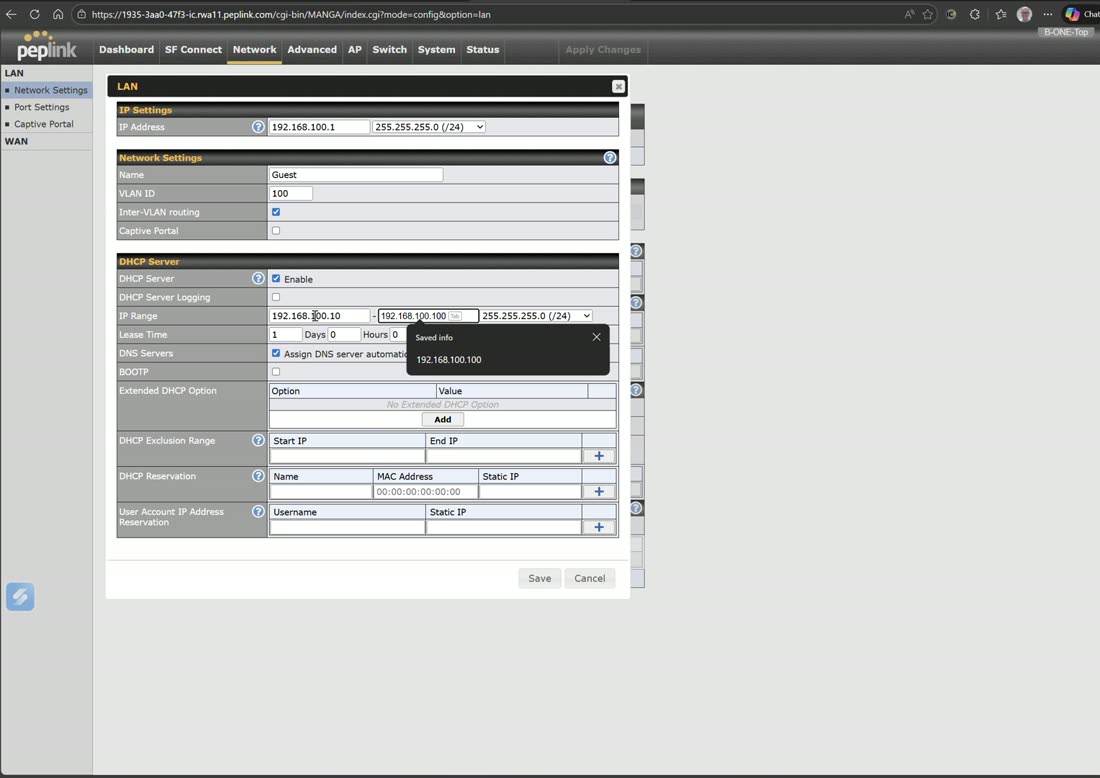This screenshot has width=1100, height=778.
Task: Open Network Settings sidebar link
Action: [x=51, y=90]
